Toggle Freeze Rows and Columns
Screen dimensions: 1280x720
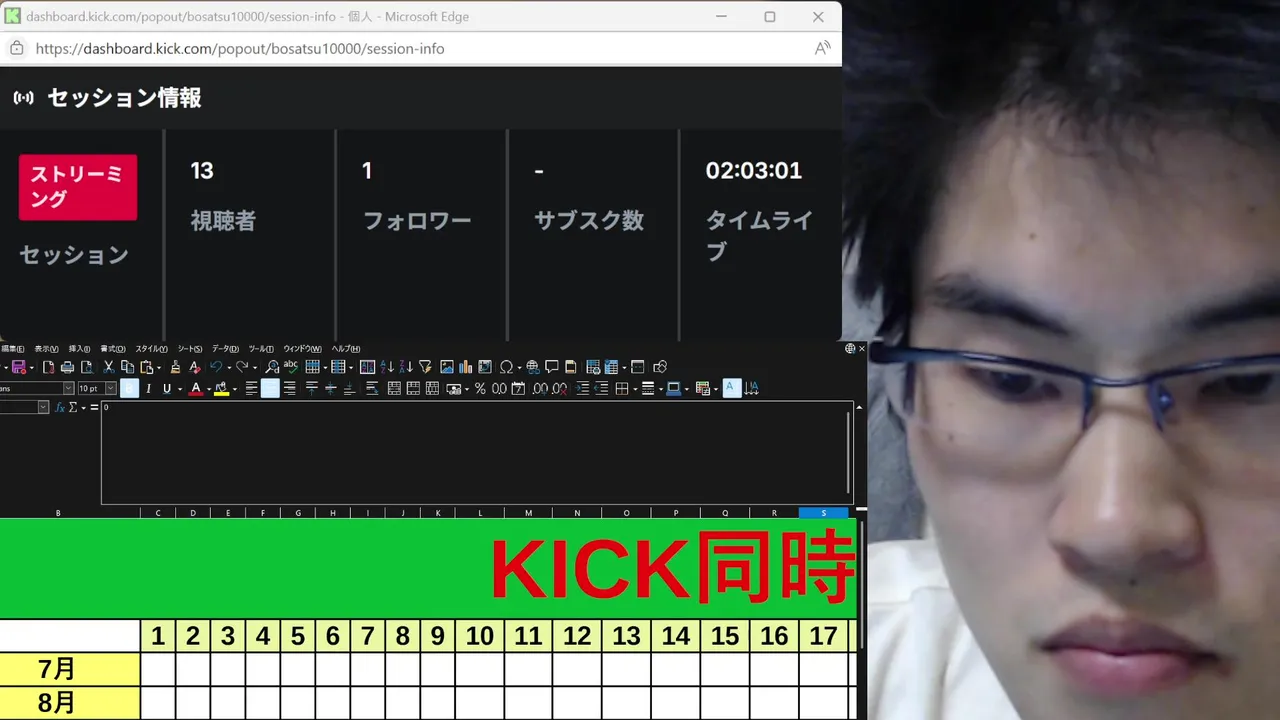point(611,367)
